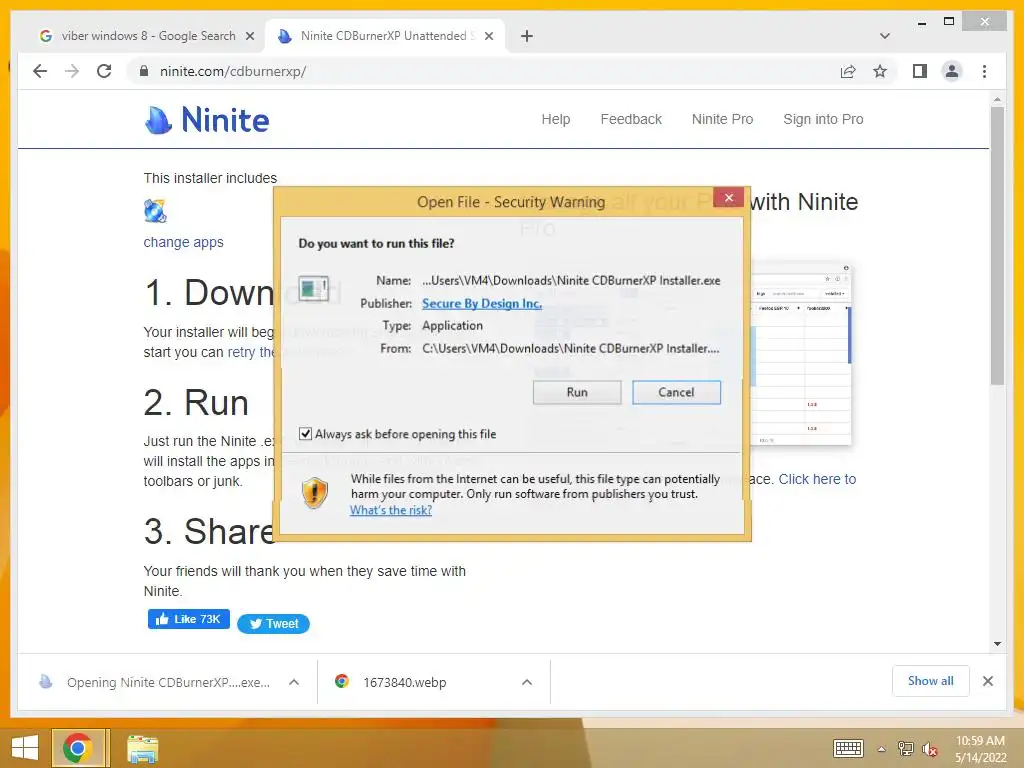The height and width of the screenshot is (768, 1024).
Task: Expand options for 1673840.webp download
Action: click(x=527, y=682)
